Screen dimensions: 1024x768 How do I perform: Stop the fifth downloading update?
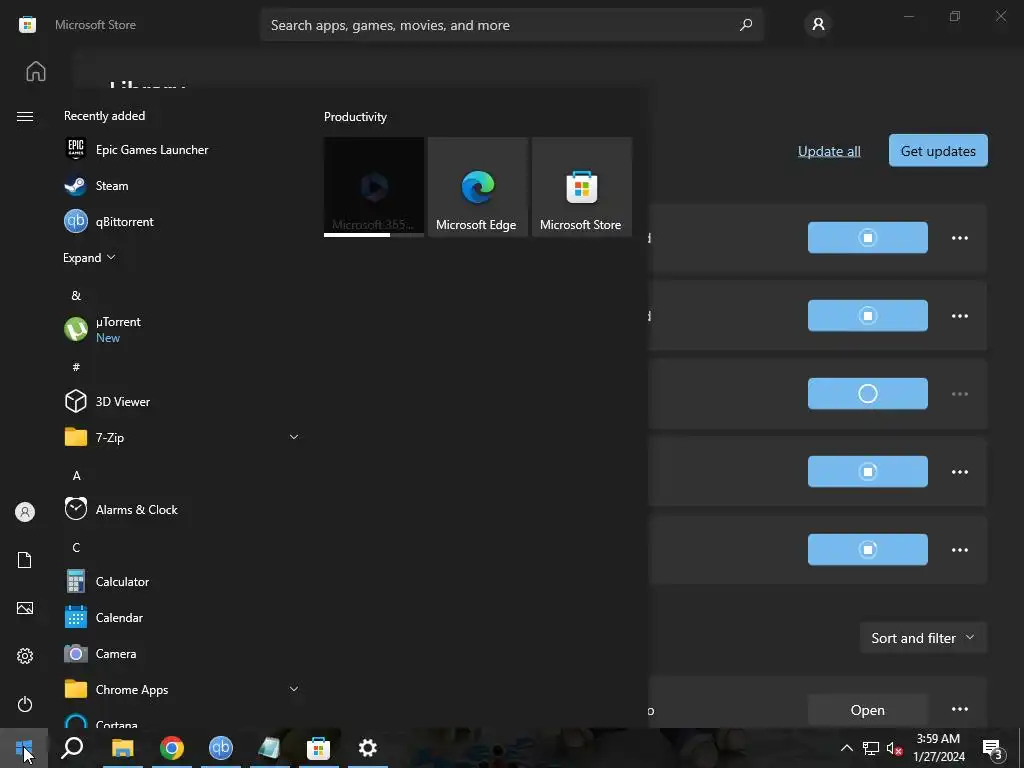click(867, 549)
